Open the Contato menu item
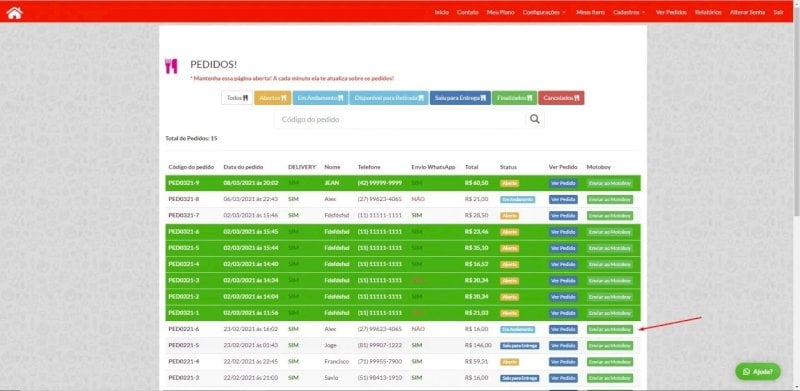 (x=467, y=12)
